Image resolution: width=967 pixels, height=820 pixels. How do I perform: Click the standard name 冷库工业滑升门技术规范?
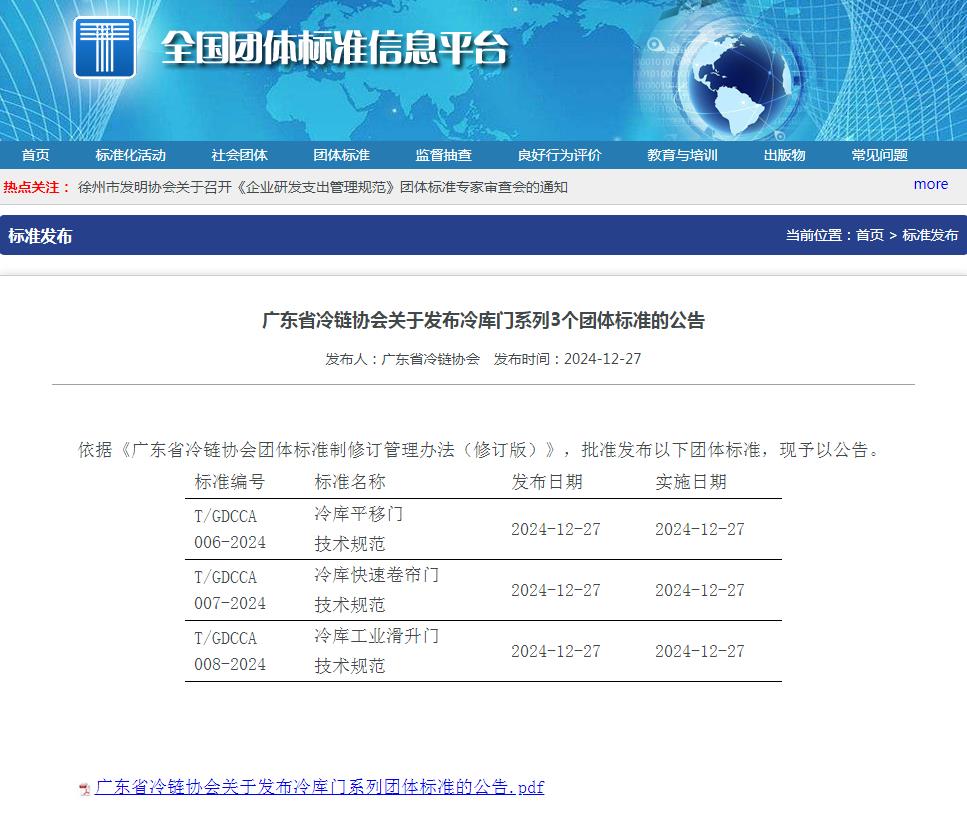click(377, 651)
